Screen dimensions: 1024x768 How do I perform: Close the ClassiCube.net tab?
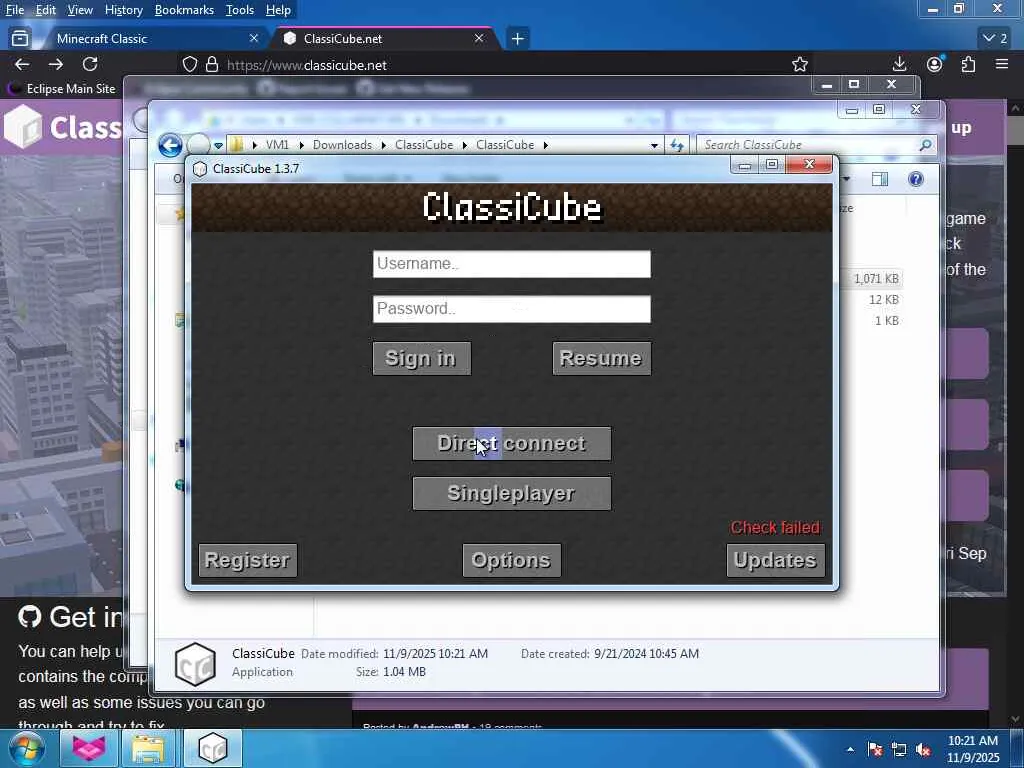(479, 39)
